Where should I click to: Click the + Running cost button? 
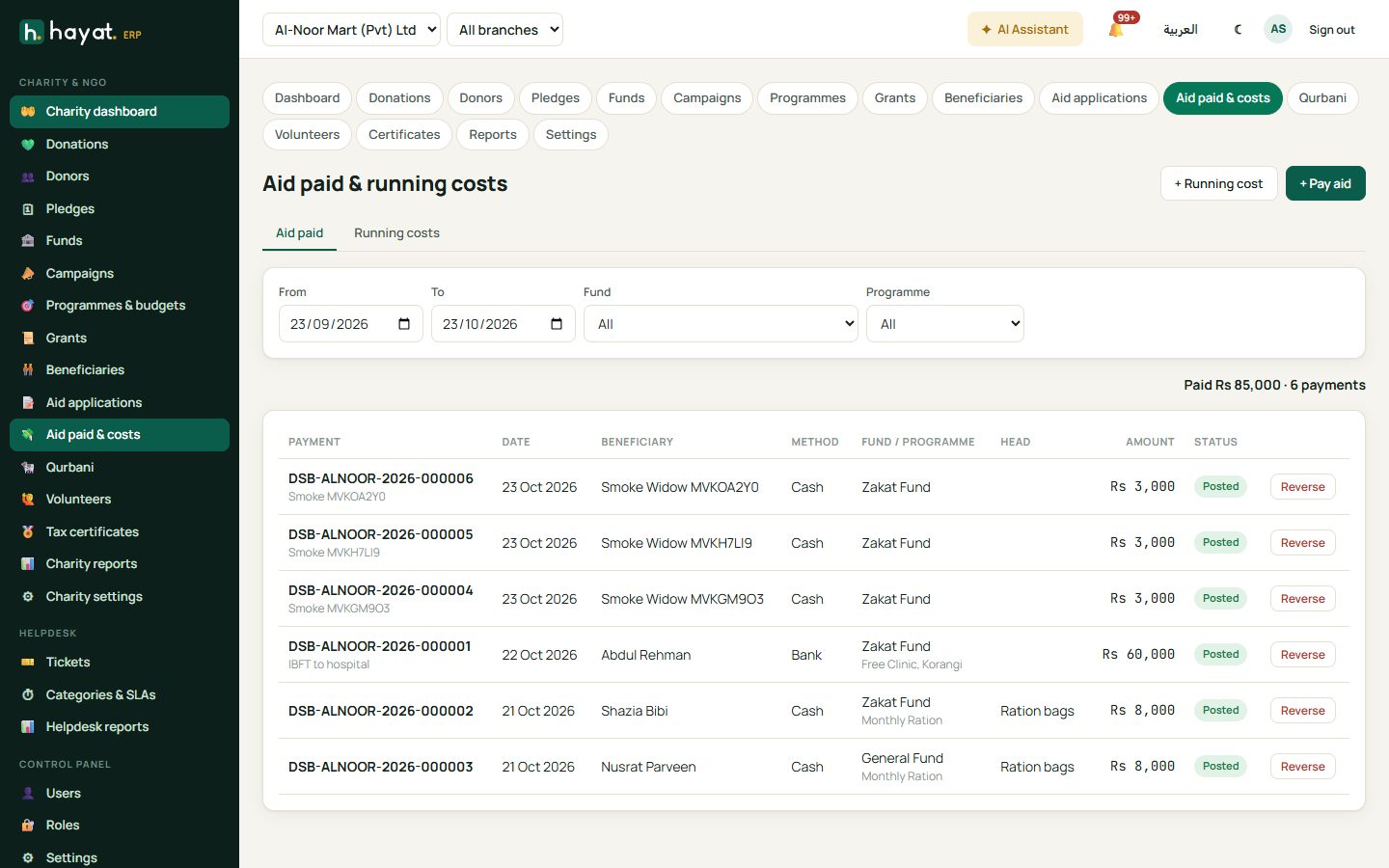pyautogui.click(x=1219, y=184)
